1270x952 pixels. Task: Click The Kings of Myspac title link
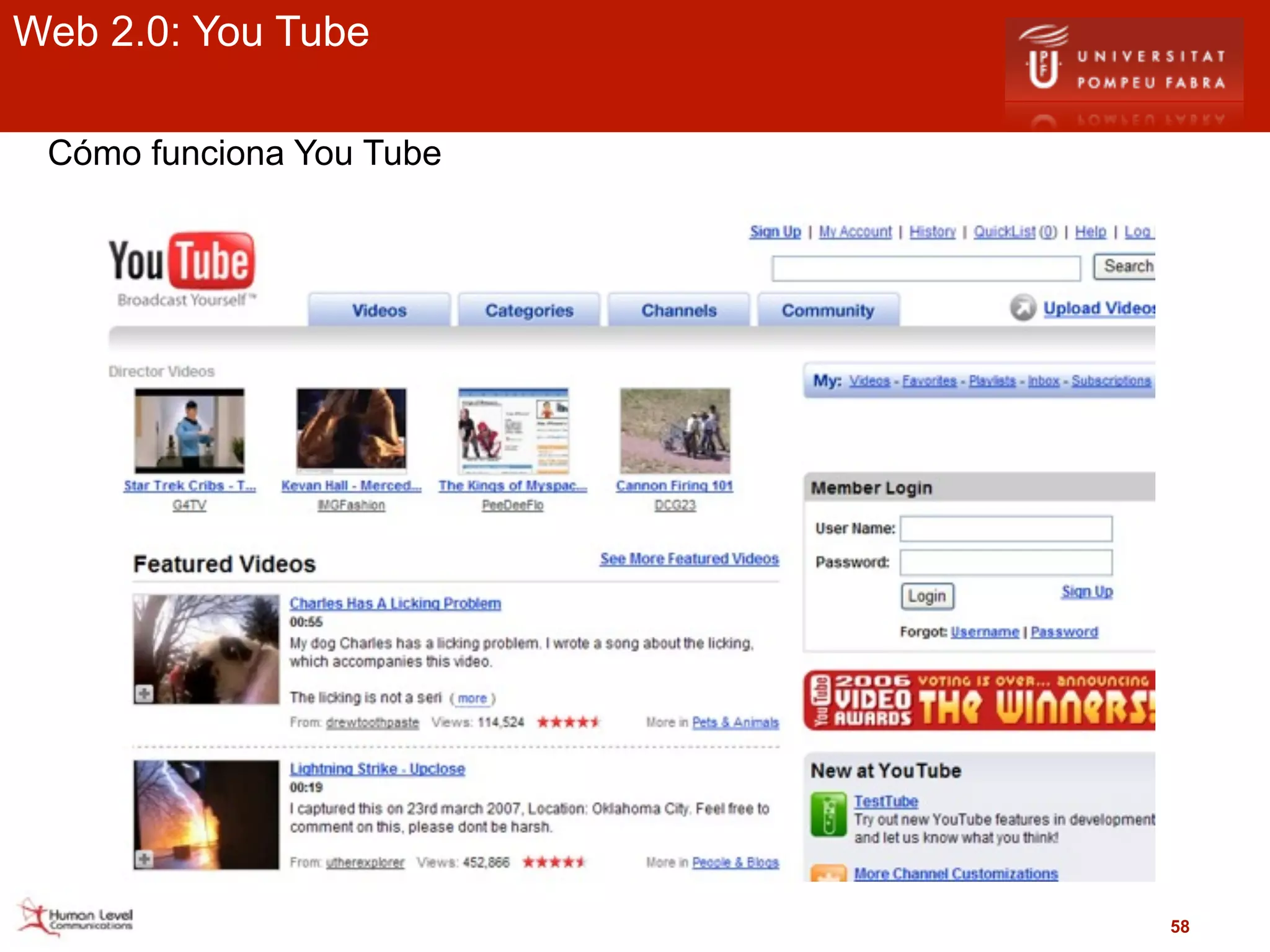pos(513,486)
